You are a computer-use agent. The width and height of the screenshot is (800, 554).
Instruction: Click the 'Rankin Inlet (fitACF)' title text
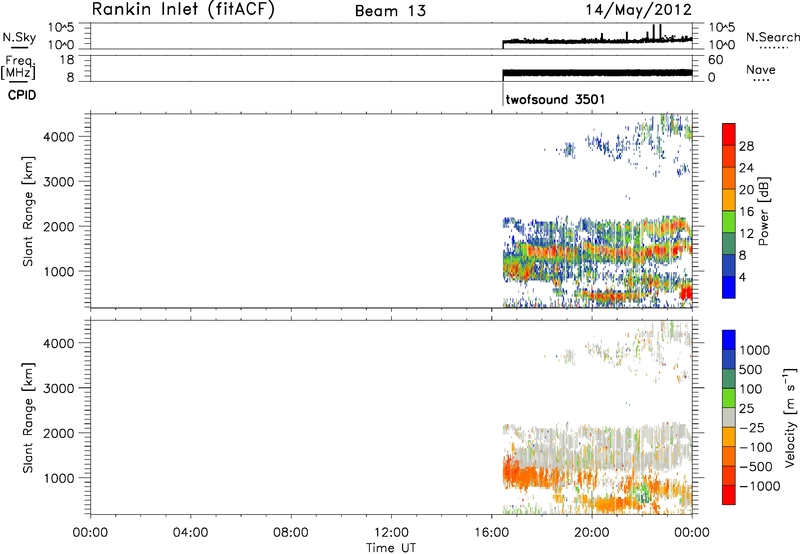click(x=183, y=10)
